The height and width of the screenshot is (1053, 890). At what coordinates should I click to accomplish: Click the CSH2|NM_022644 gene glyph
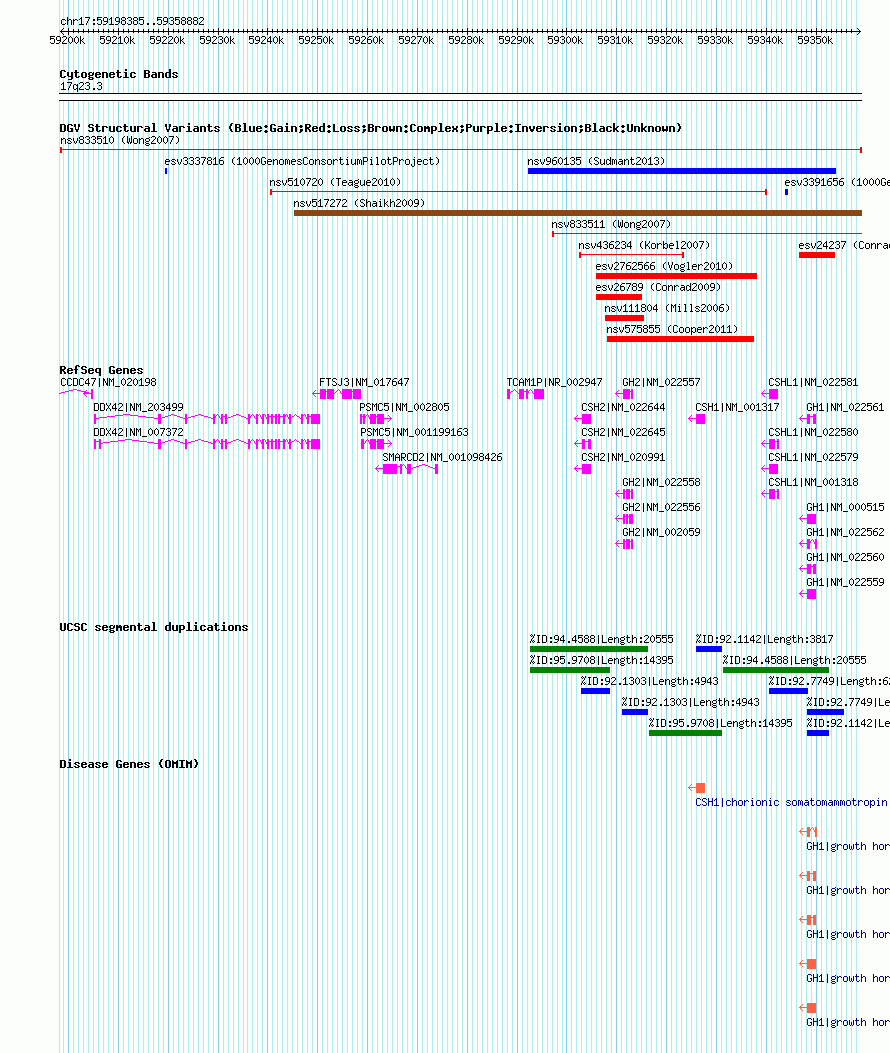tap(583, 419)
